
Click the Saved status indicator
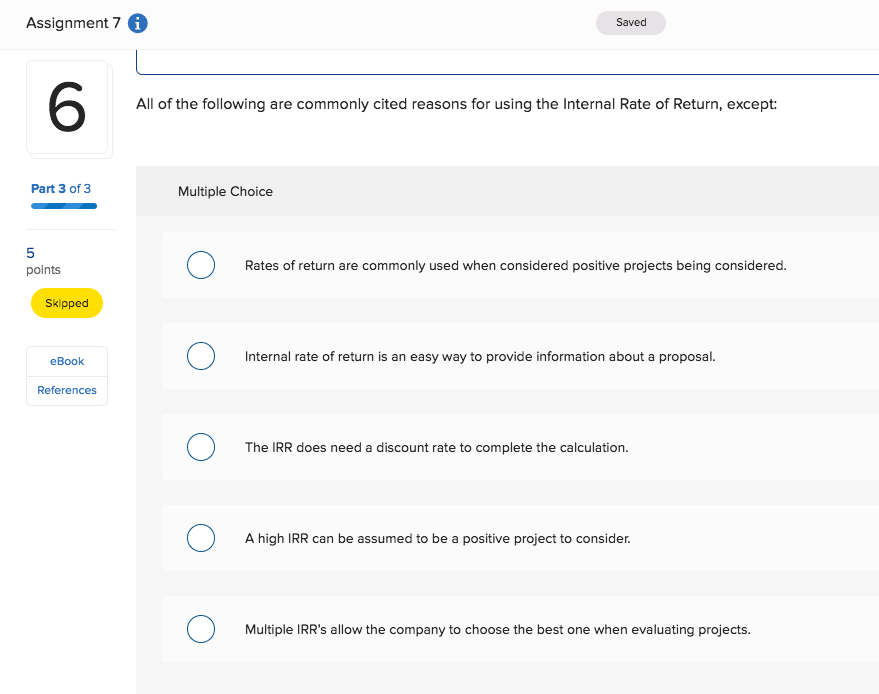[x=631, y=23]
